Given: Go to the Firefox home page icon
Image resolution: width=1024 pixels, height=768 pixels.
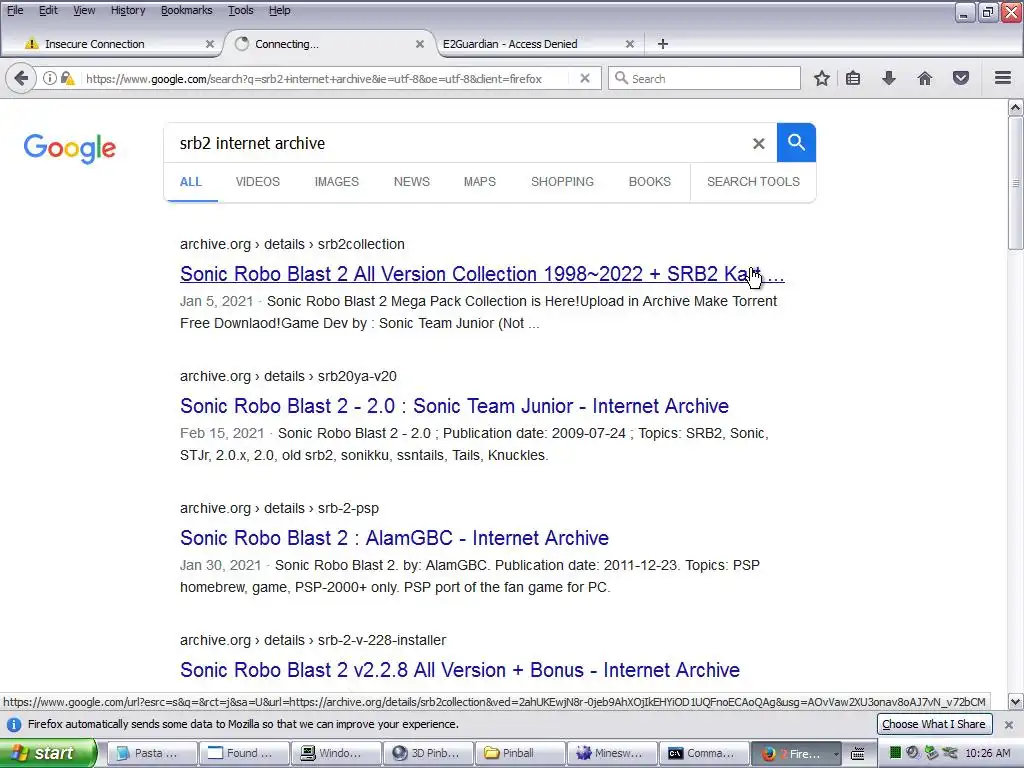Looking at the screenshot, I should [925, 78].
